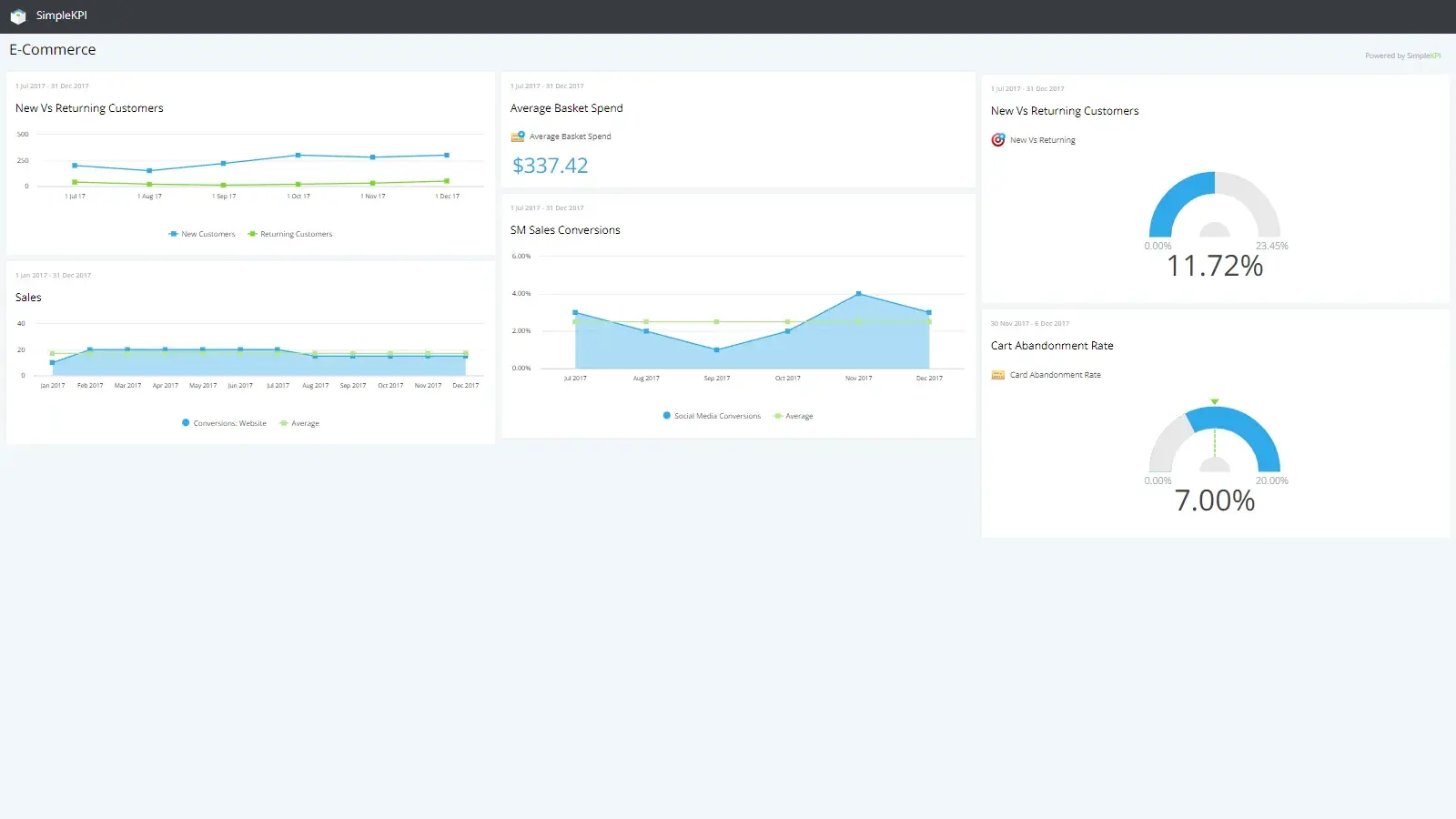
Task: Click the Mar 2017 axis label in Sales chart
Action: pos(127,386)
